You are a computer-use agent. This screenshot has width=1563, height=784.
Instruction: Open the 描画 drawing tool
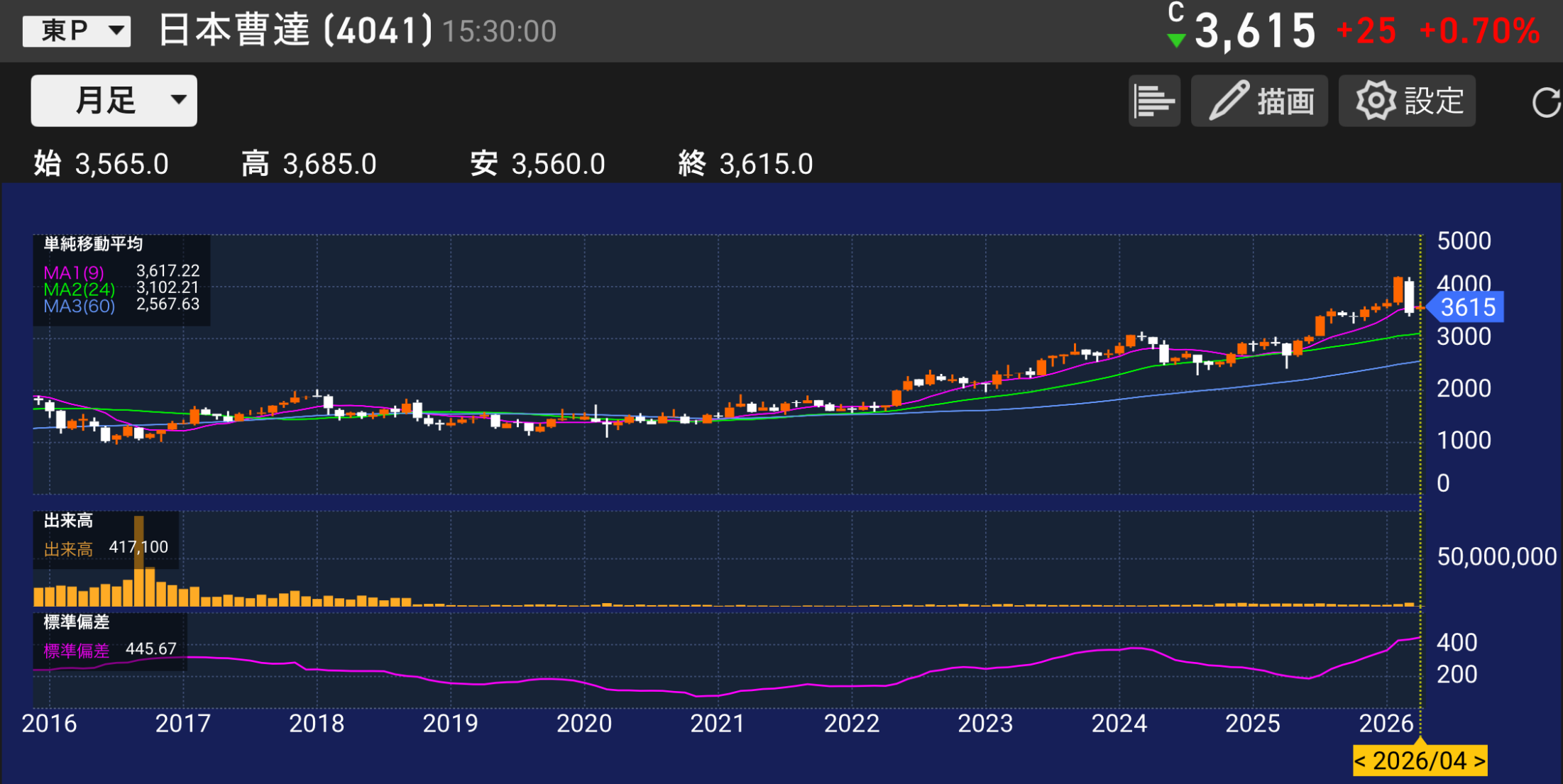[x=1259, y=101]
